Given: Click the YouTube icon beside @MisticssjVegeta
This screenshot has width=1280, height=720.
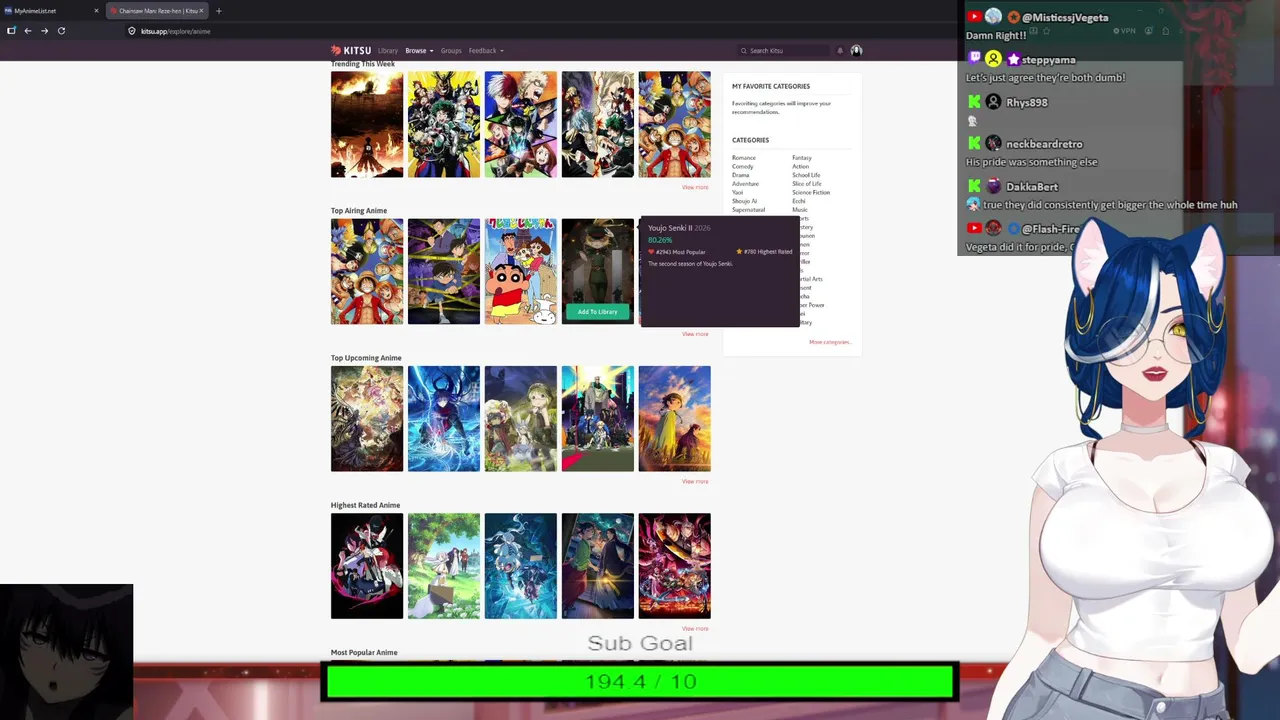Looking at the screenshot, I should coord(975,17).
